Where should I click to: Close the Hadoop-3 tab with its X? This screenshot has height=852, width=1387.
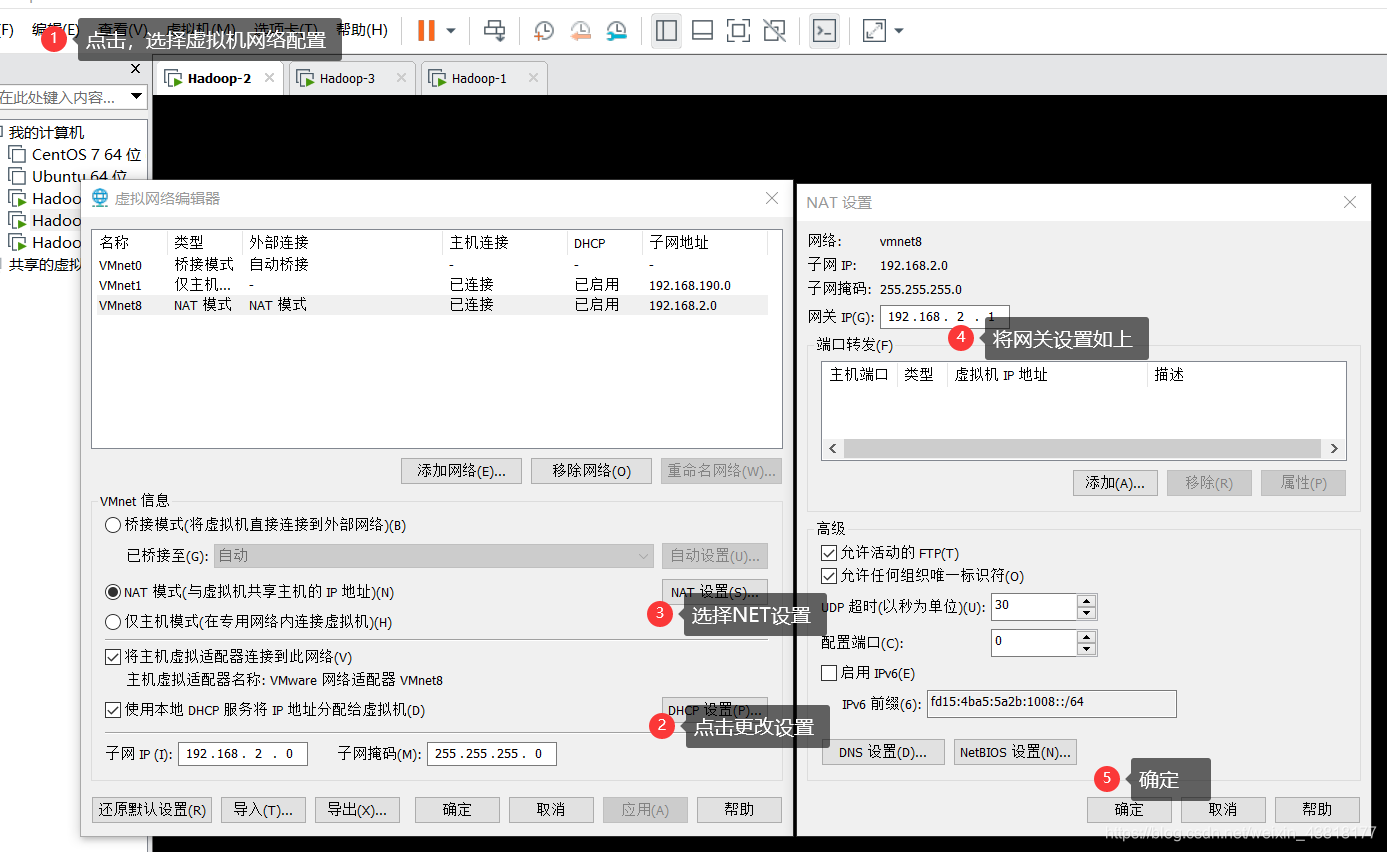401,77
